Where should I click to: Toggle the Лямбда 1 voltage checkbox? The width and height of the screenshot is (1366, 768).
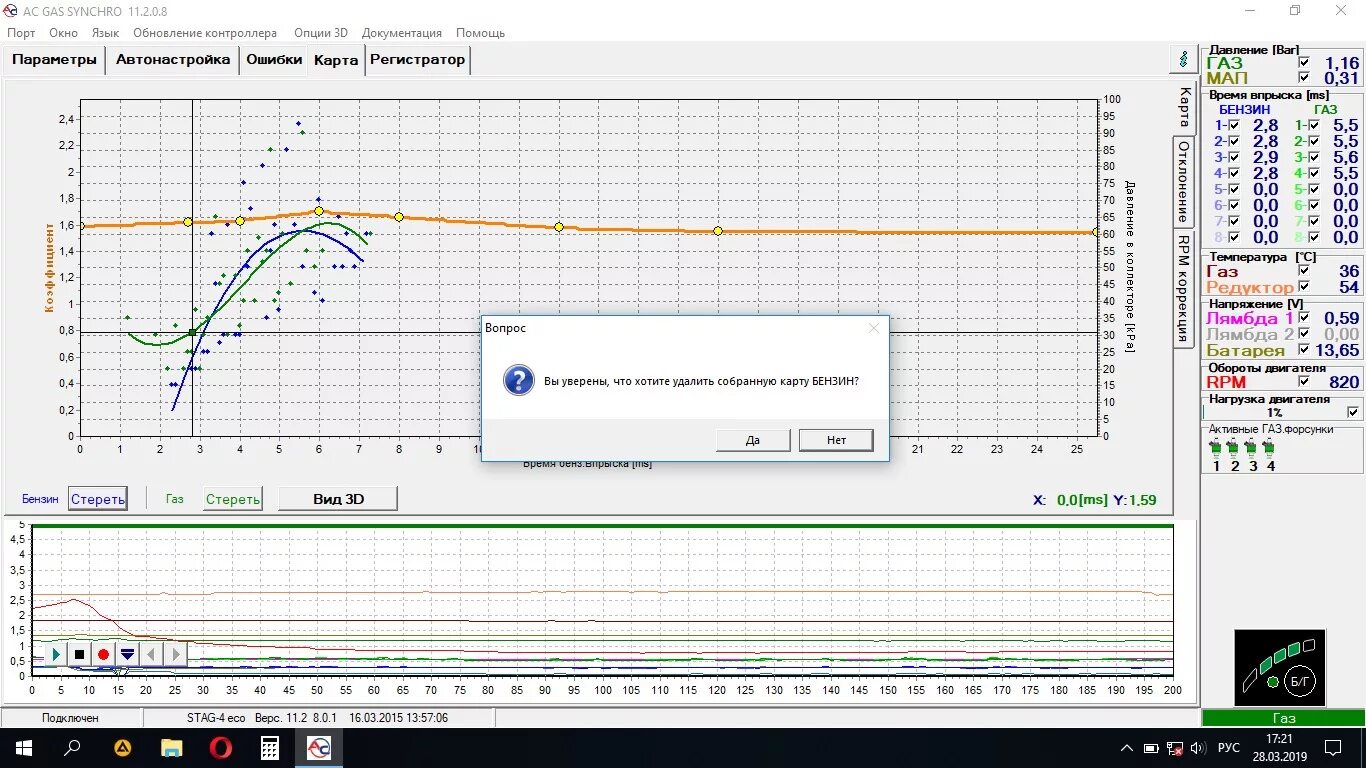coord(1303,318)
